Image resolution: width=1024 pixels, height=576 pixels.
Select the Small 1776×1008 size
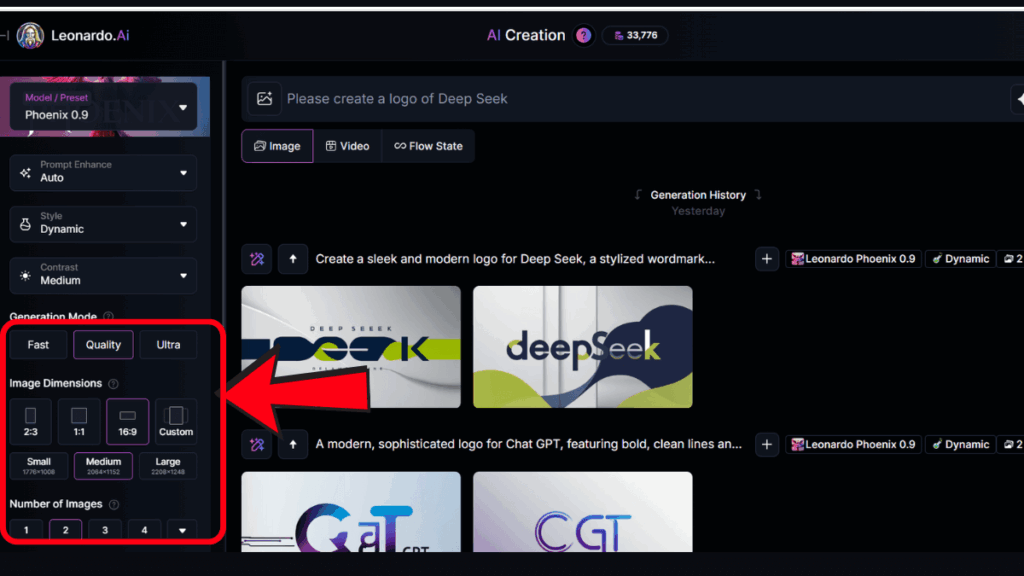39,466
